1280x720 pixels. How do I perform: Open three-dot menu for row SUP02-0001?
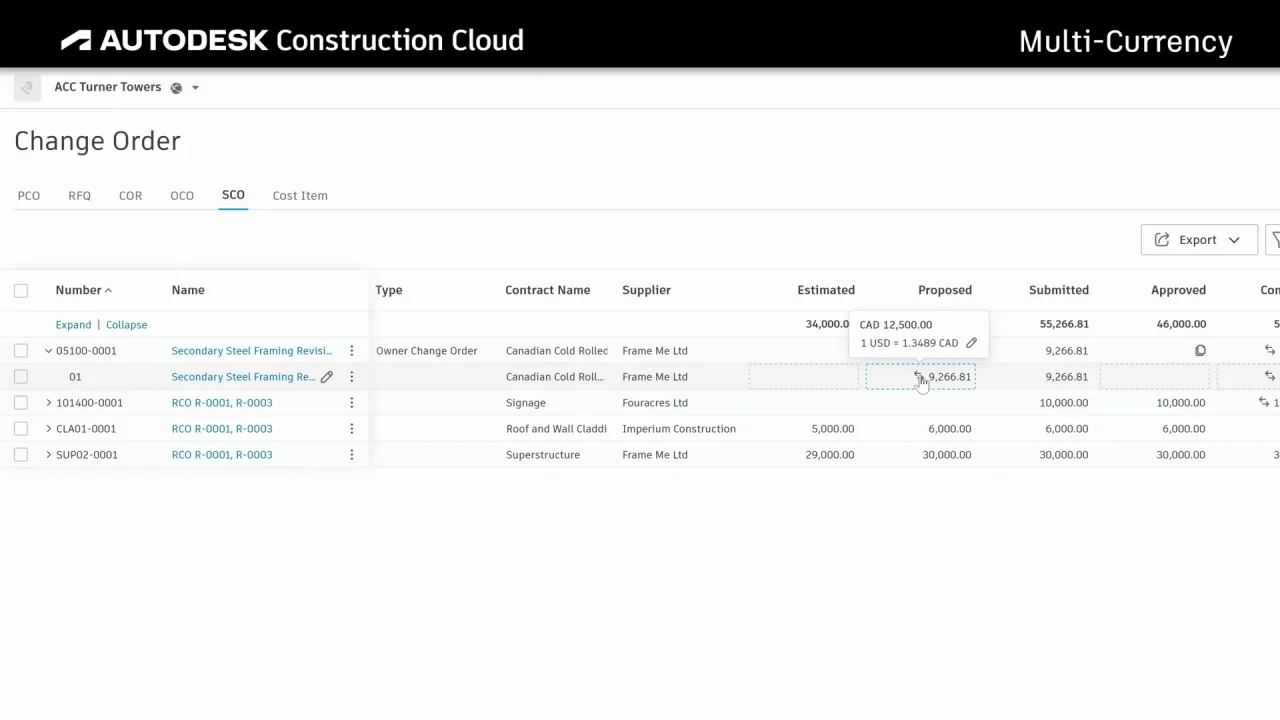[x=351, y=455]
